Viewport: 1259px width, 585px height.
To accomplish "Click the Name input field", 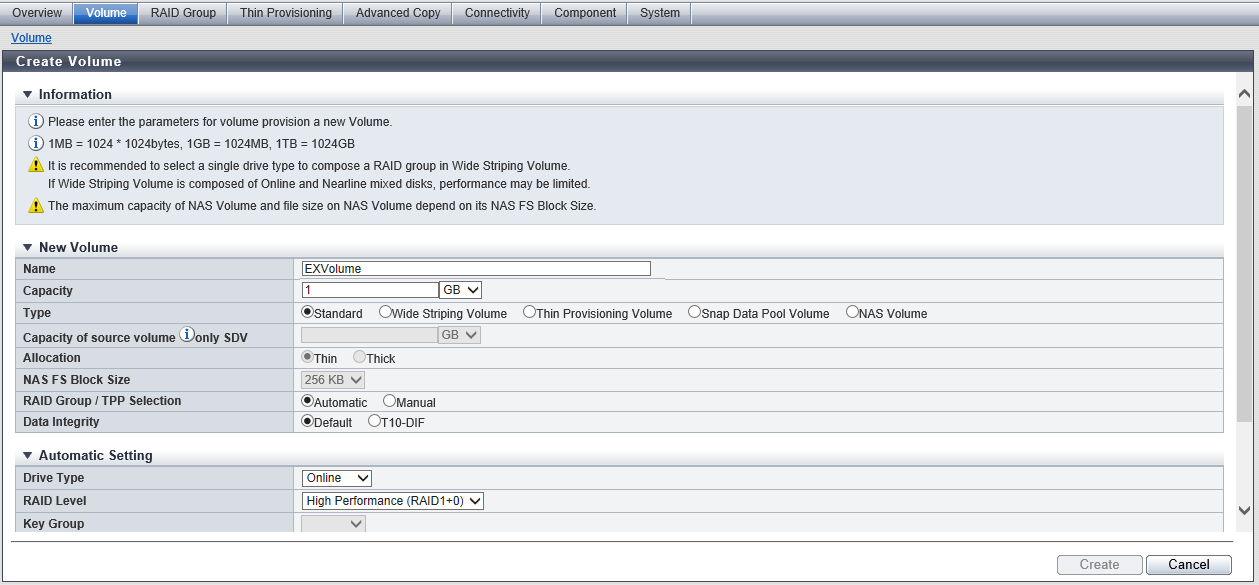I will coord(476,269).
